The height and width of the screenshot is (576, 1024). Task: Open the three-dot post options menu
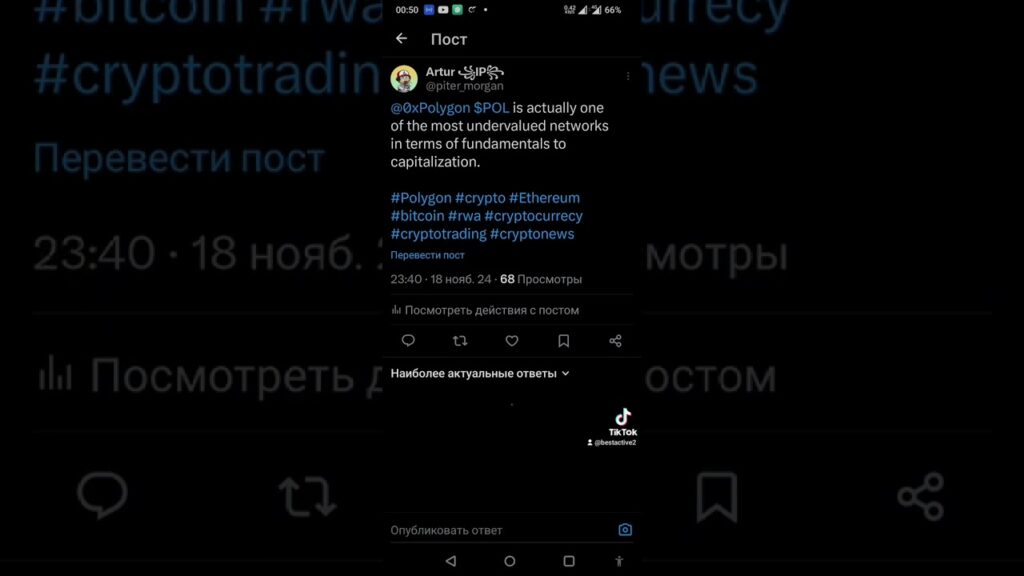tap(628, 76)
